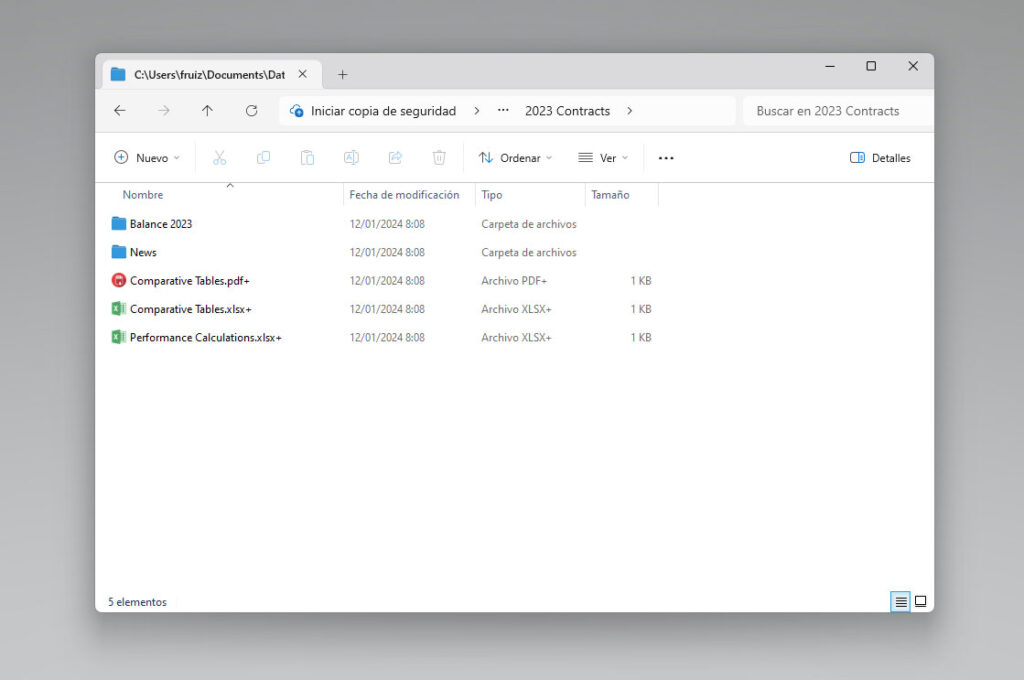Open the Nuevo dropdown menu
This screenshot has width=1024, height=680.
coord(146,157)
